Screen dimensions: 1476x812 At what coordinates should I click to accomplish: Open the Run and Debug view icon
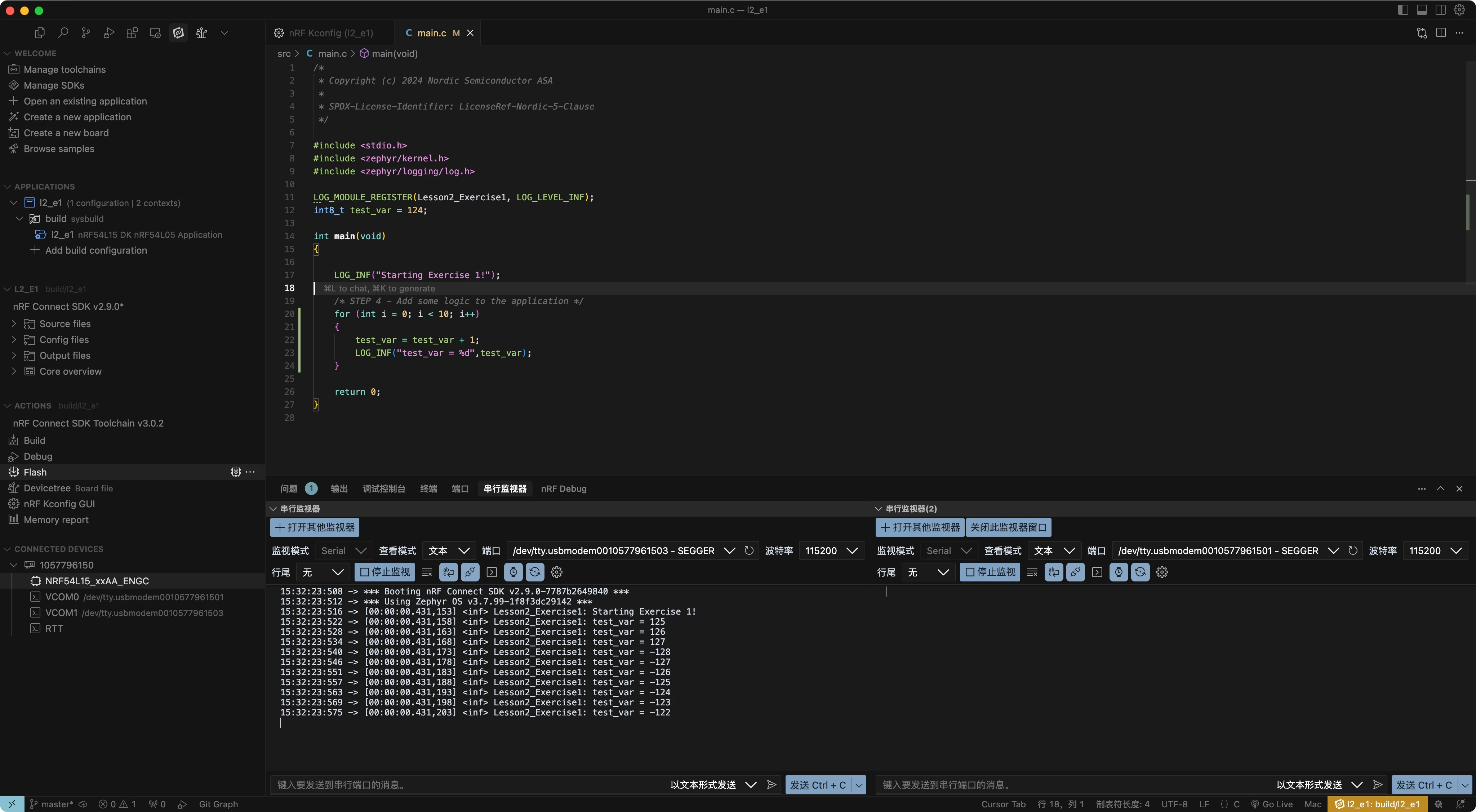coord(109,33)
